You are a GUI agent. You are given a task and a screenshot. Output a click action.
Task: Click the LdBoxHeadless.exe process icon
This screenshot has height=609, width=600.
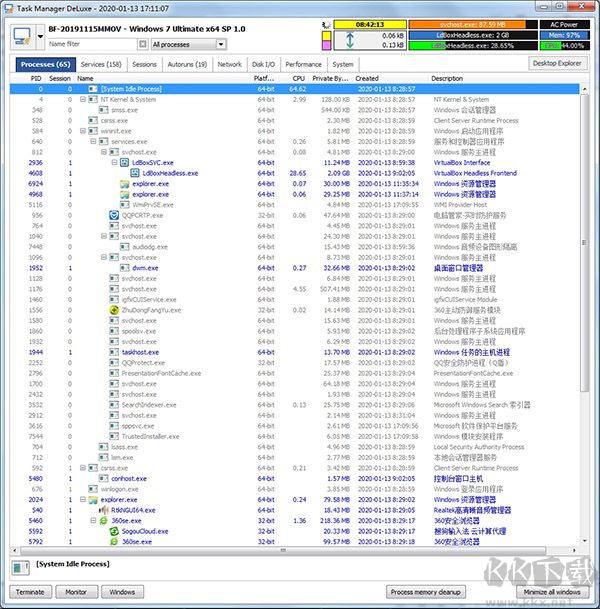pos(135,173)
